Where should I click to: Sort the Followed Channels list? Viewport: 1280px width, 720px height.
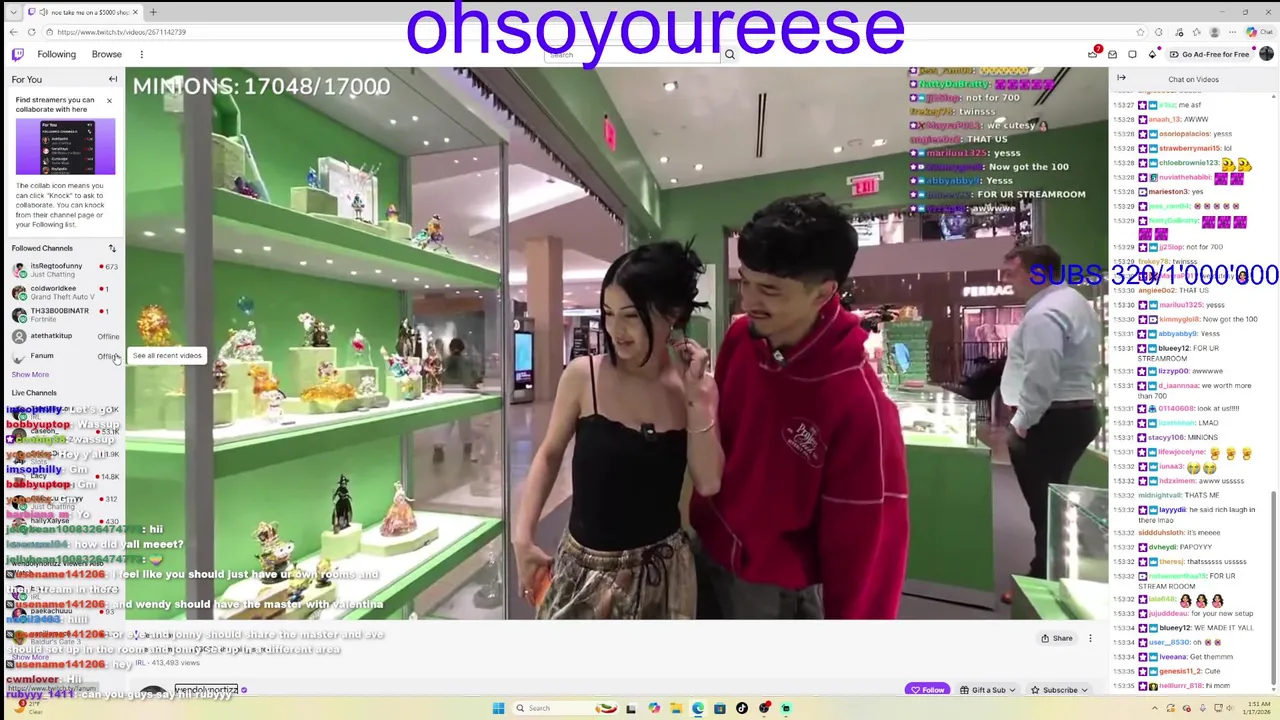click(x=112, y=248)
